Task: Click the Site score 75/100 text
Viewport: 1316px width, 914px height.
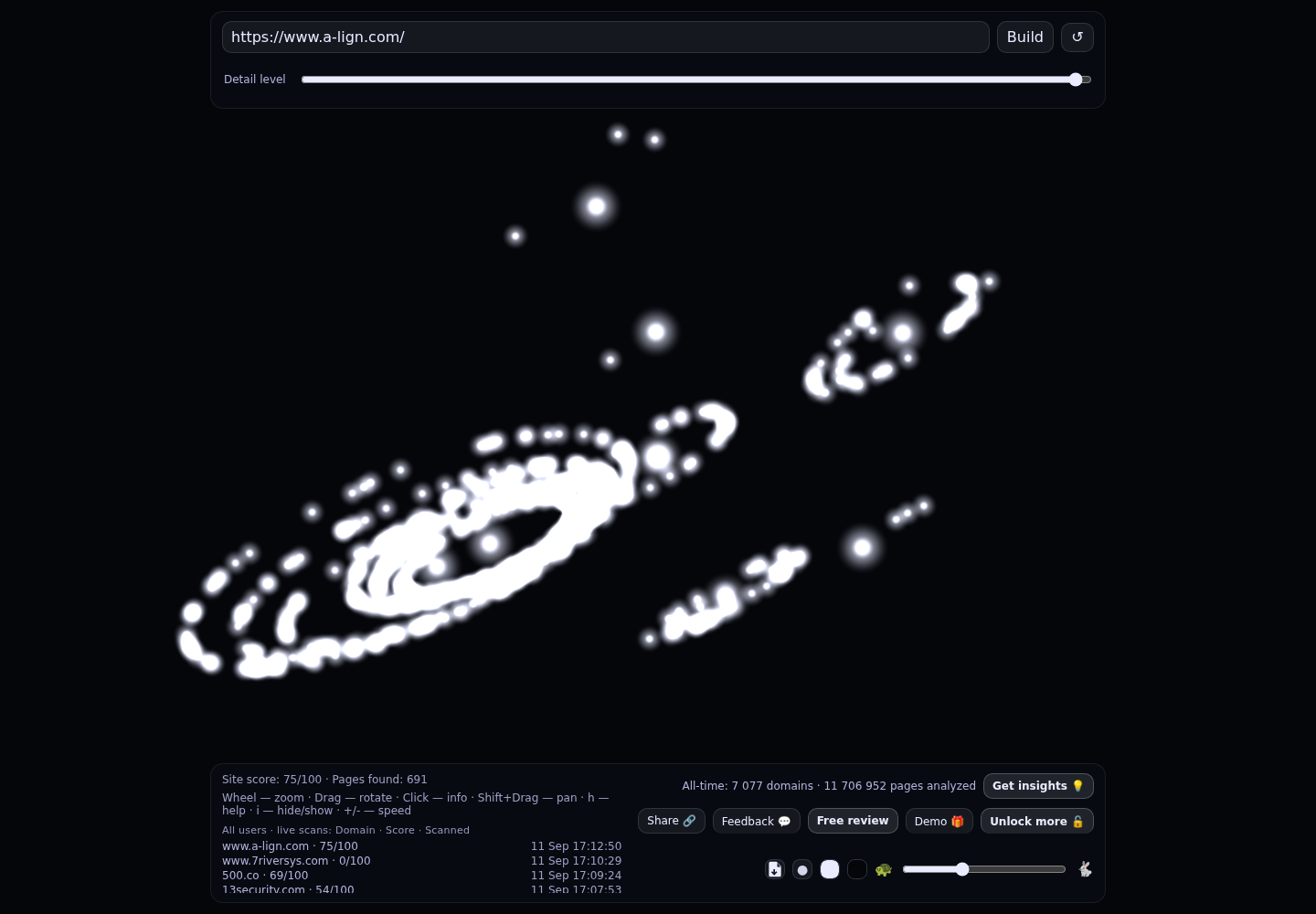Action: coord(271,780)
